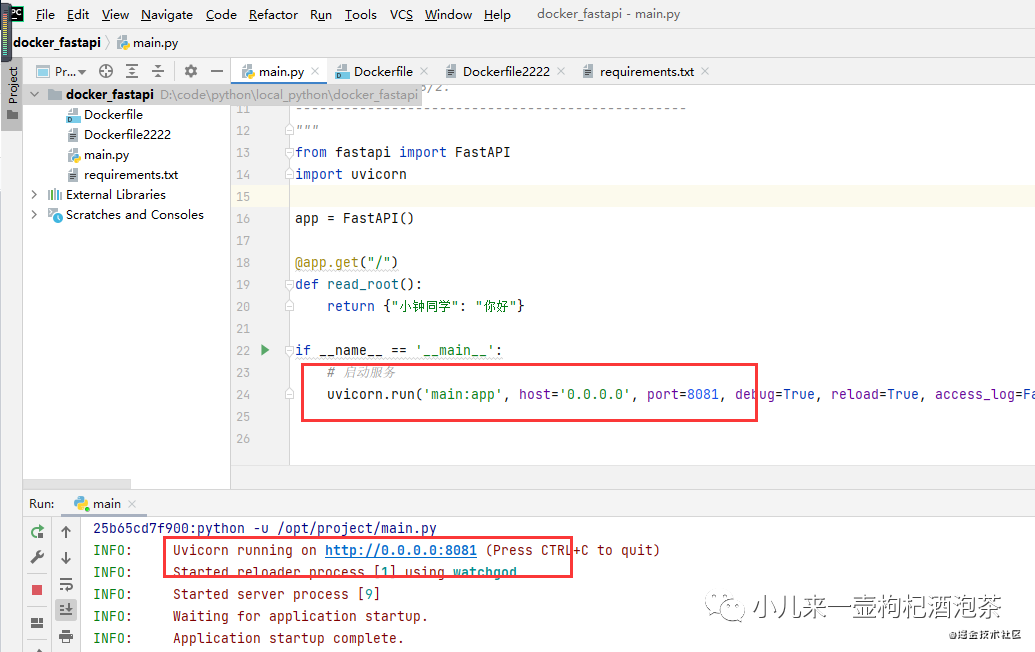Viewport: 1035px width, 652px height.
Task: Open the Window menu
Action: click(448, 15)
